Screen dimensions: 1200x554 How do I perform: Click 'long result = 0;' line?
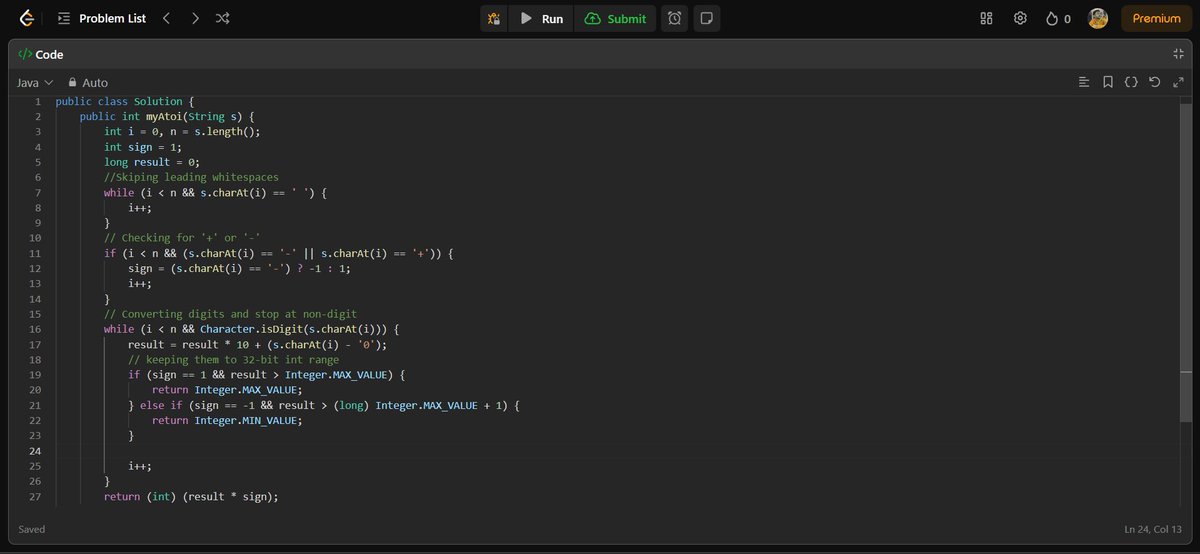coord(152,162)
